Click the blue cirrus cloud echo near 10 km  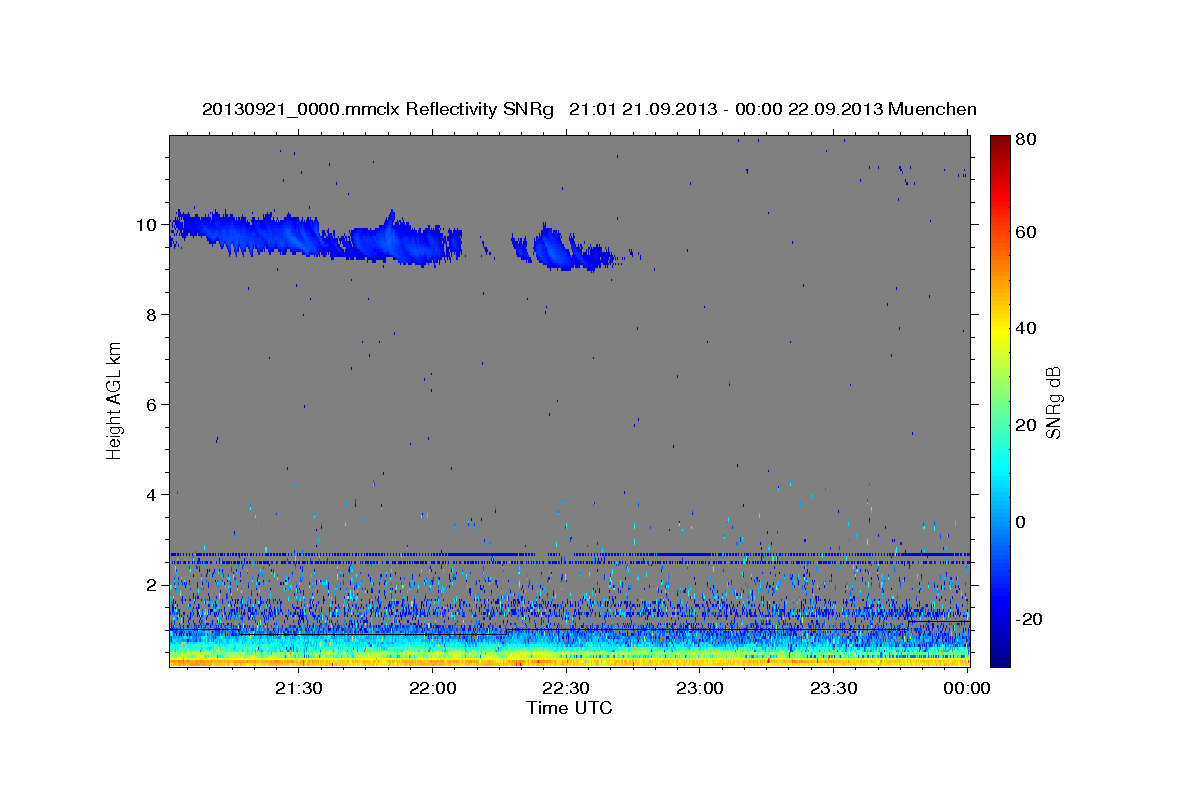315,236
